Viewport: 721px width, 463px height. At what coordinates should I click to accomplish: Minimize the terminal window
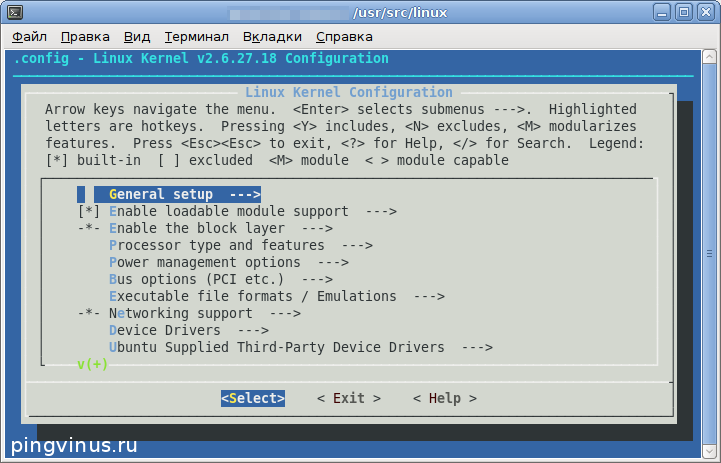click(662, 12)
